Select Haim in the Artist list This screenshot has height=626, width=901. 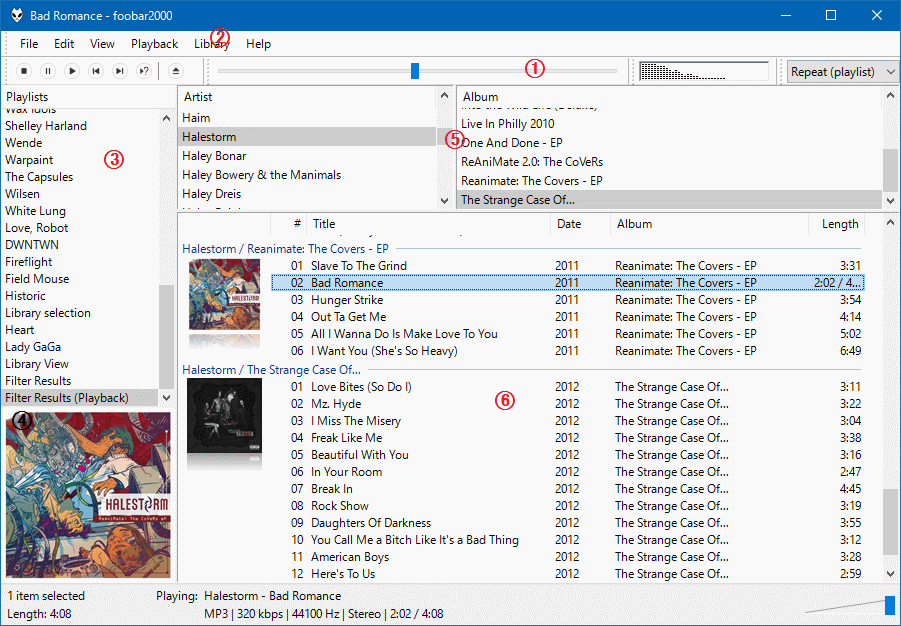(307, 118)
